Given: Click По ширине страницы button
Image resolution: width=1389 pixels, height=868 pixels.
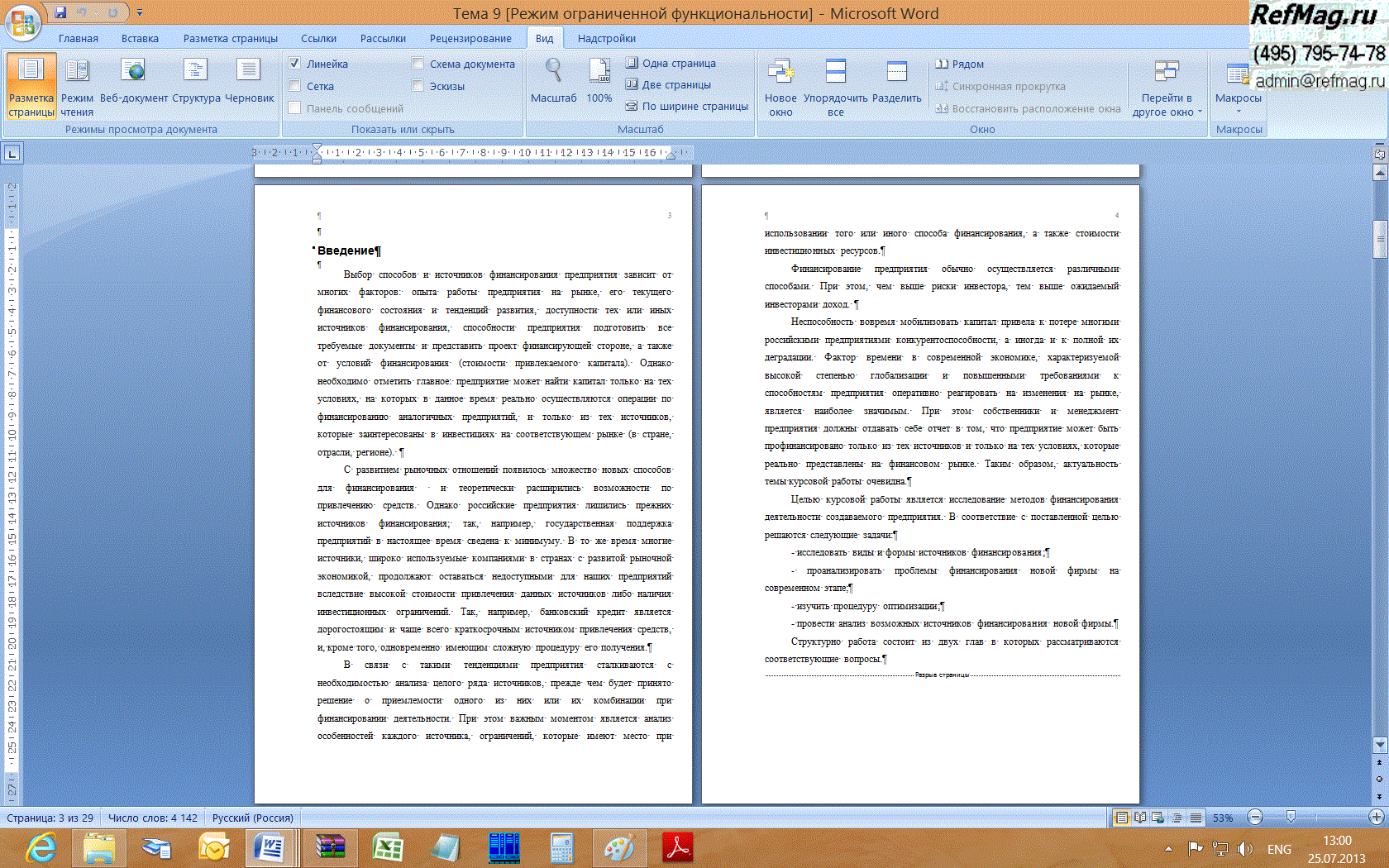Looking at the screenshot, I should (687, 106).
